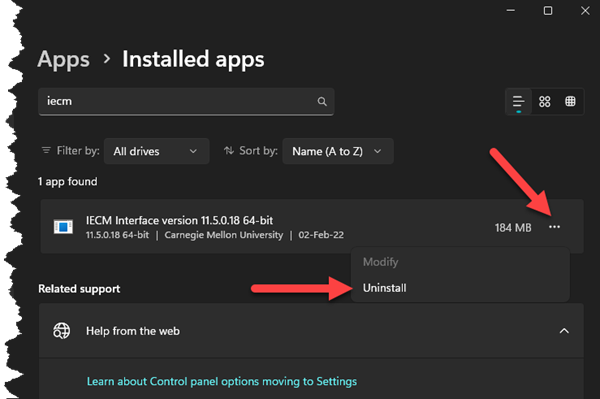Screen dimensions: 600x399
Task: Maximize the Settings window
Action: tap(548, 11)
